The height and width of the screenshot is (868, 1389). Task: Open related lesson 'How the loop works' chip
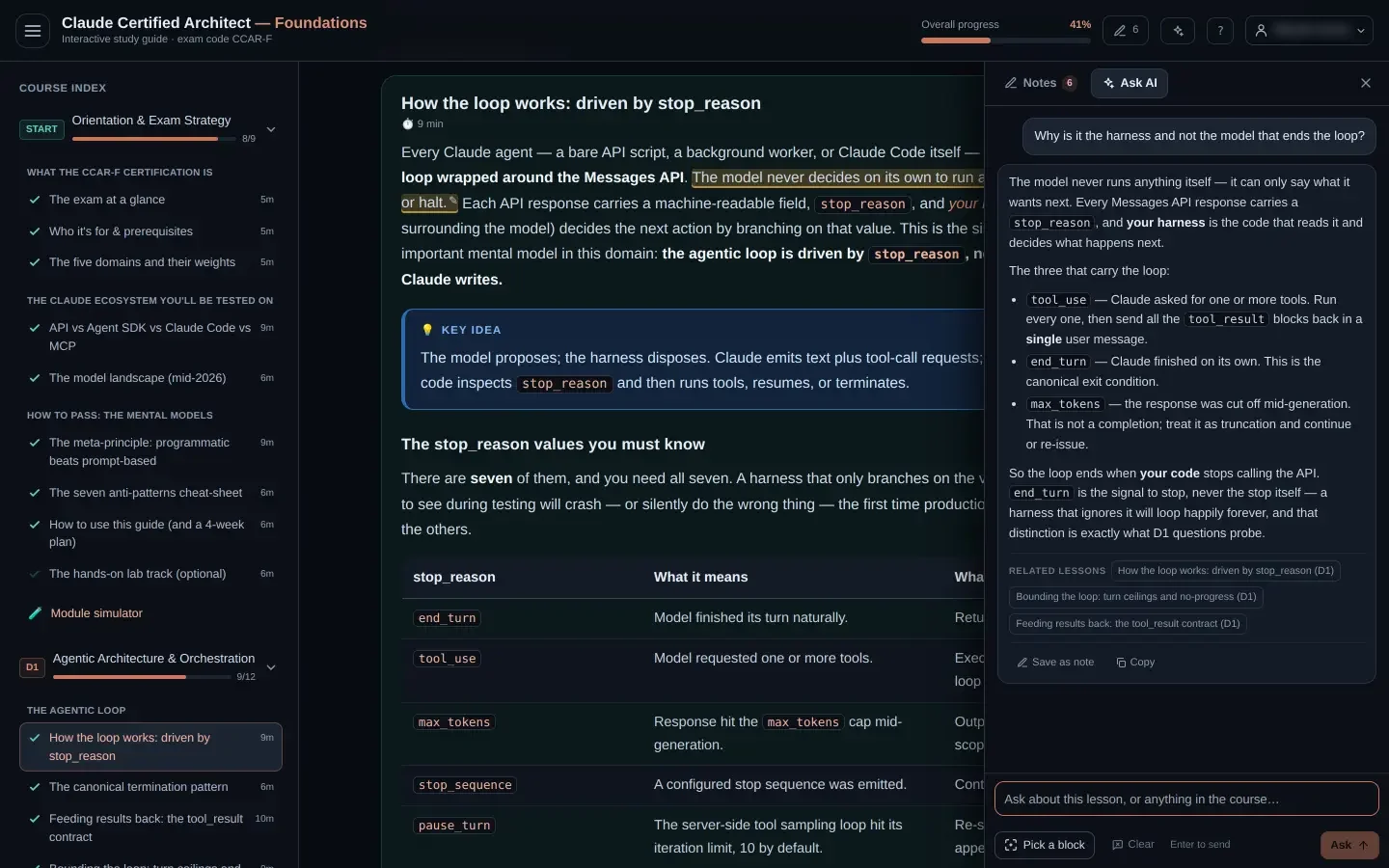1225,571
